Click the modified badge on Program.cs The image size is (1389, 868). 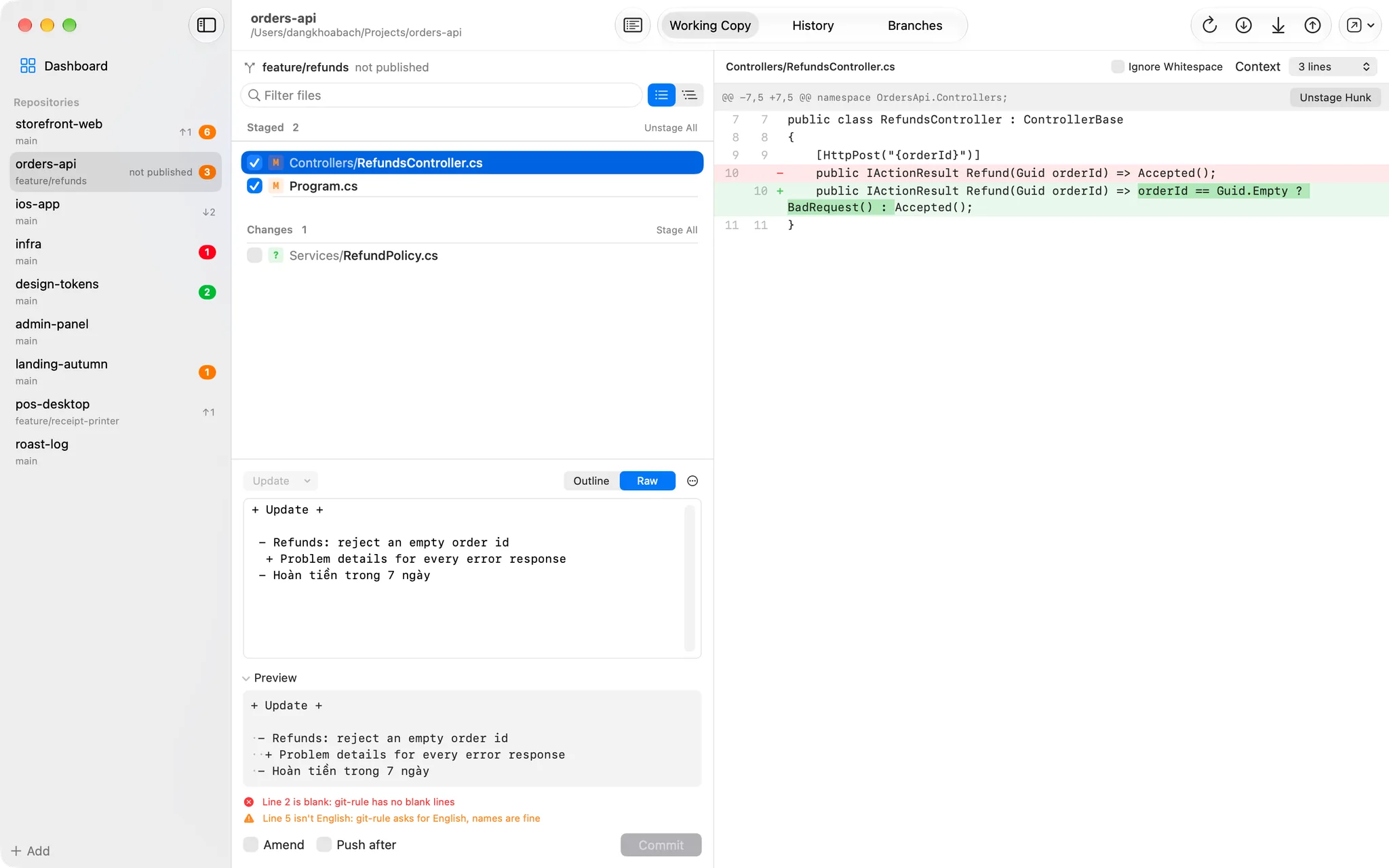[275, 186]
